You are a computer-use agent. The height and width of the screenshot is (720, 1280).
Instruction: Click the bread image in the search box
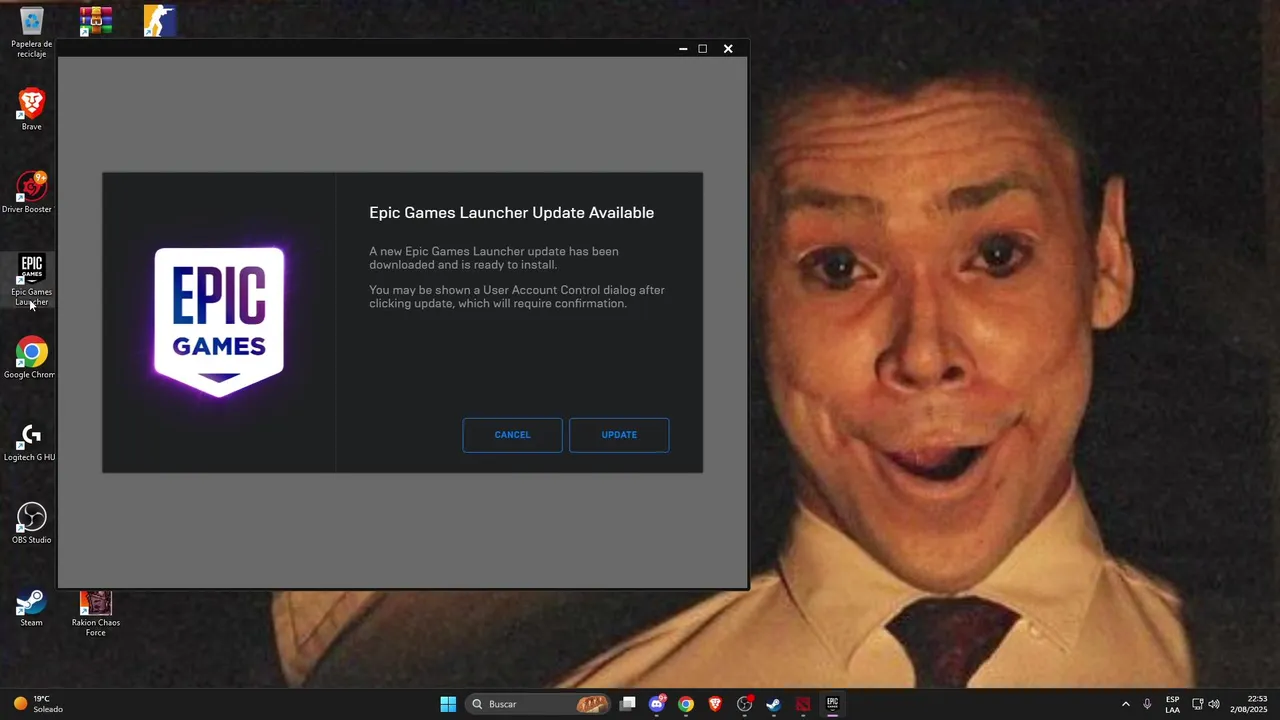pyautogui.click(x=592, y=704)
